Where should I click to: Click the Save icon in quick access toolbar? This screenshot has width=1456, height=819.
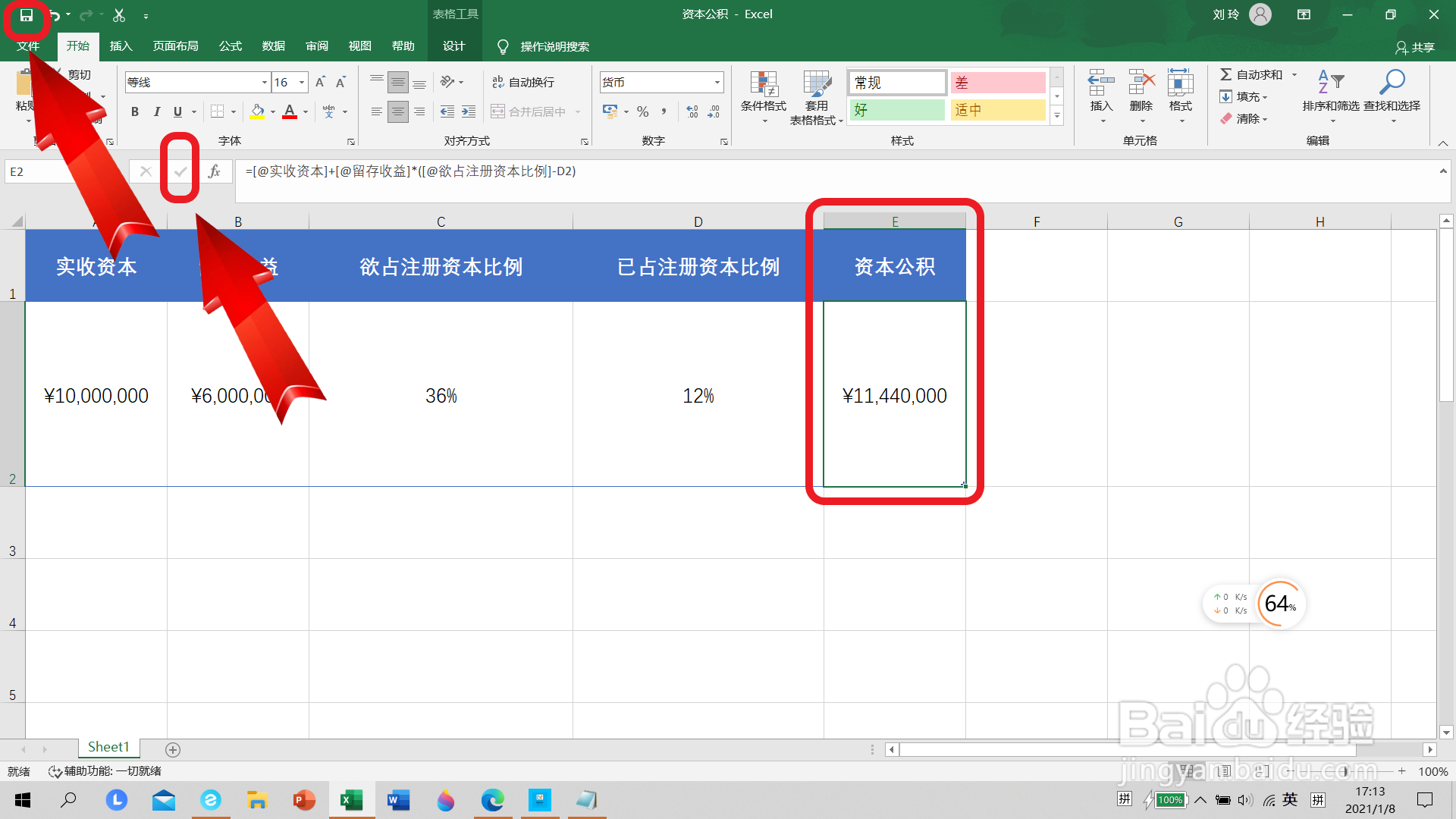click(x=26, y=15)
